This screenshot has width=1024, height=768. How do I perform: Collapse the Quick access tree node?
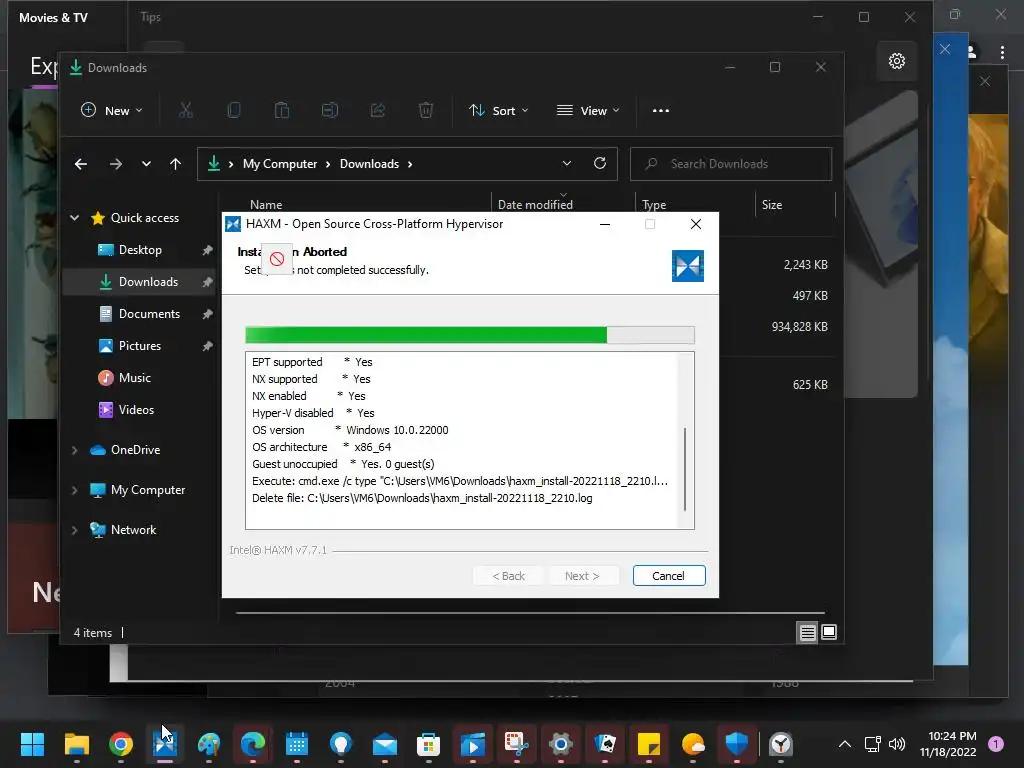click(74, 217)
